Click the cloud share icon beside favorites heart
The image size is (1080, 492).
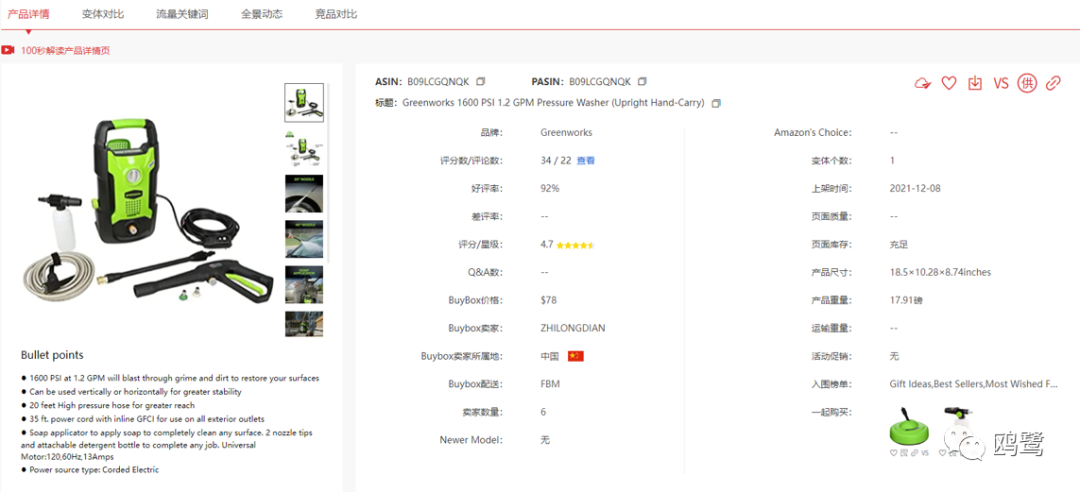923,83
